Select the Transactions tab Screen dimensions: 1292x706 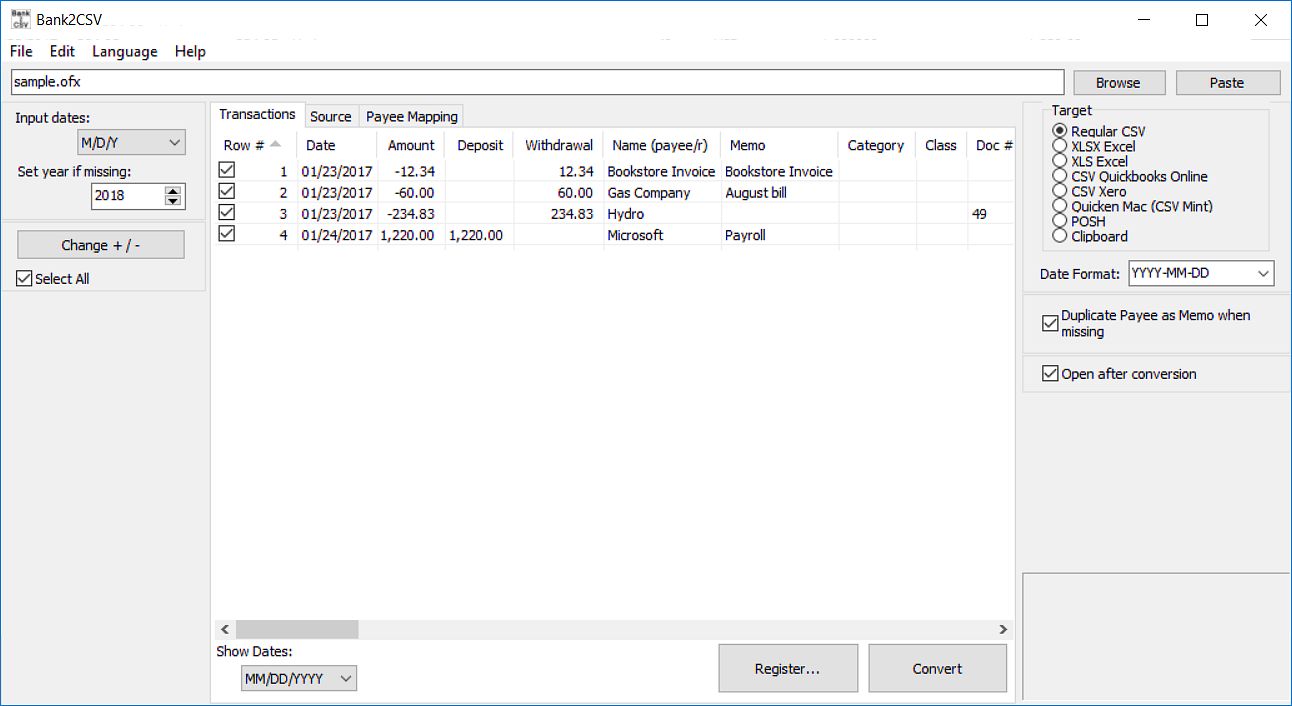[x=257, y=114]
